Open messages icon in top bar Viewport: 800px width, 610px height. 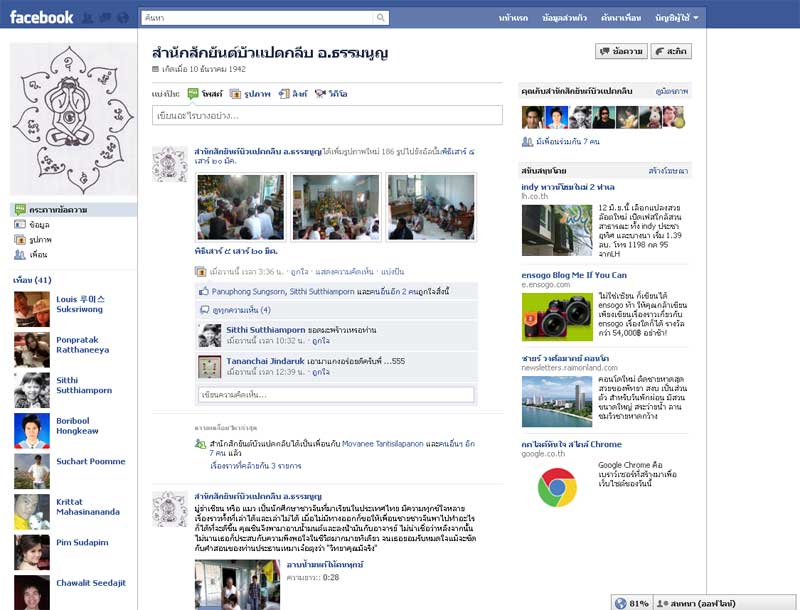pyautogui.click(x=105, y=18)
